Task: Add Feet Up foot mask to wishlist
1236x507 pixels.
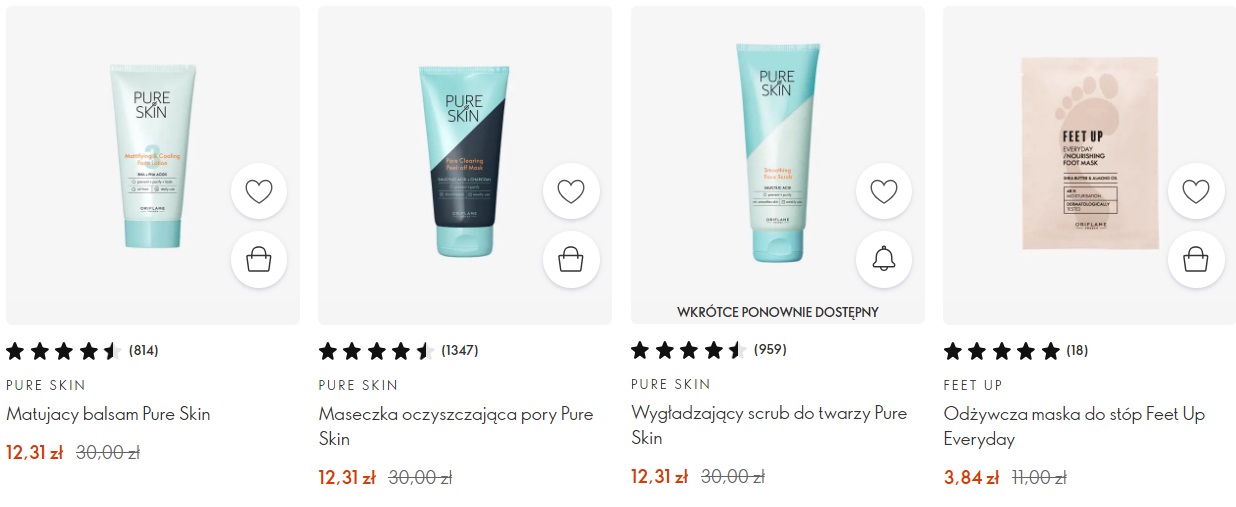Action: click(x=1196, y=191)
